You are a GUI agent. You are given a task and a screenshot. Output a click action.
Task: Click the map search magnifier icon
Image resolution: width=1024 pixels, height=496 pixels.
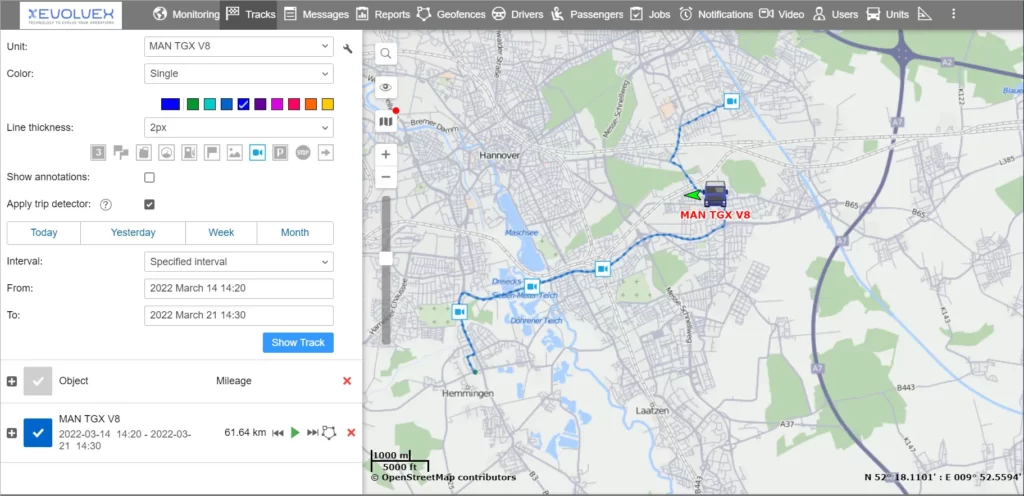pos(386,53)
